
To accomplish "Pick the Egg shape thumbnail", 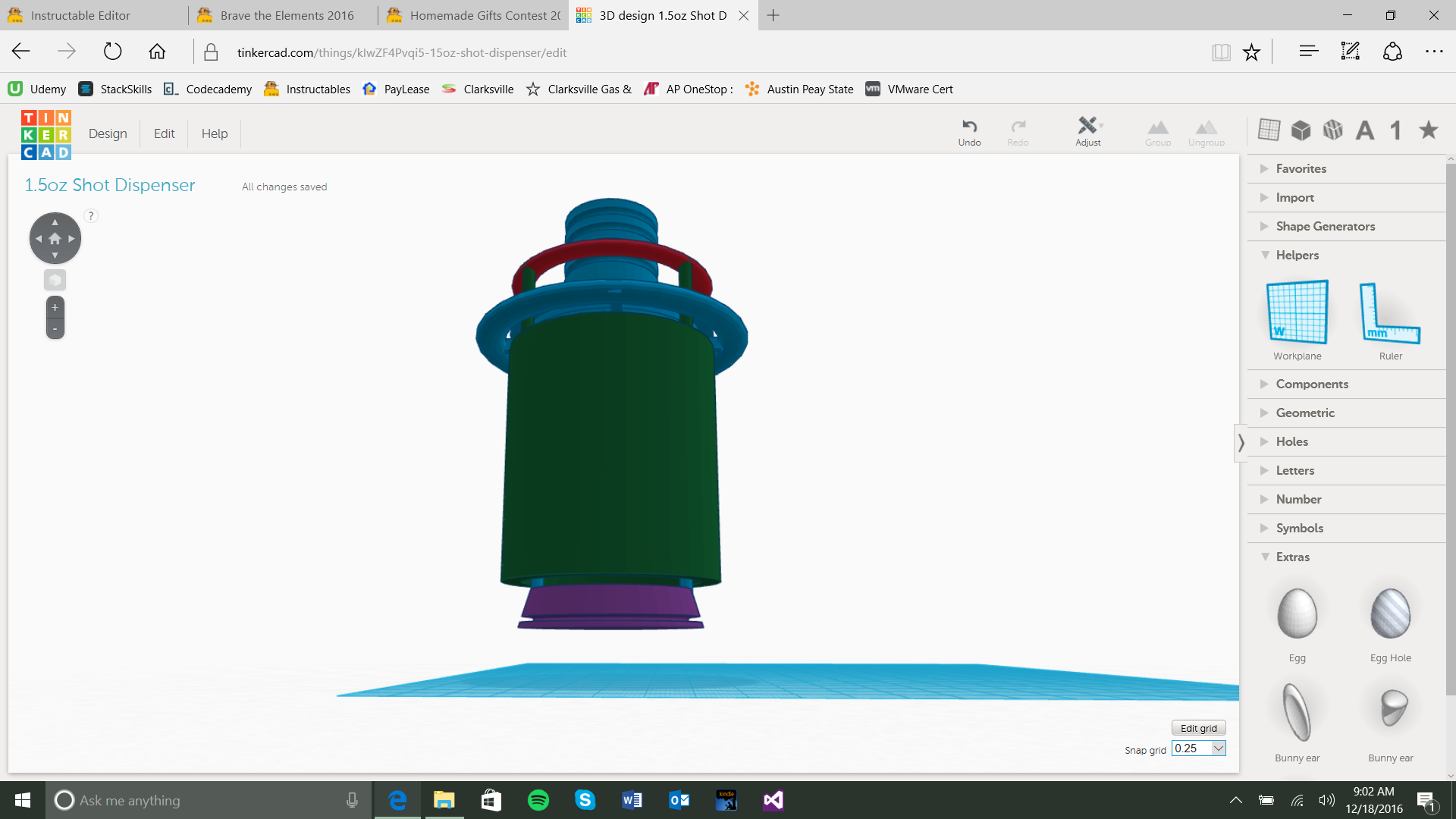I will pos(1297,614).
